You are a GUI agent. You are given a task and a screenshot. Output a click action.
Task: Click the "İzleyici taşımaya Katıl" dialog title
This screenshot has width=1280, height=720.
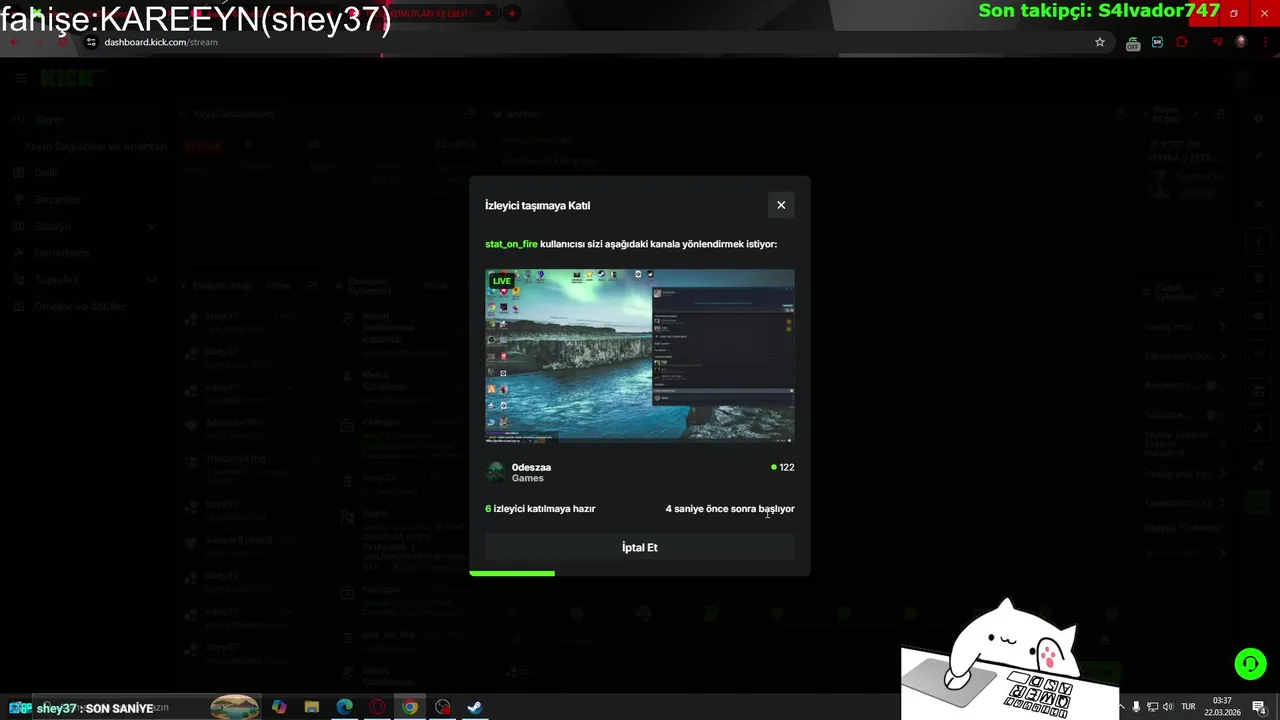(x=537, y=205)
